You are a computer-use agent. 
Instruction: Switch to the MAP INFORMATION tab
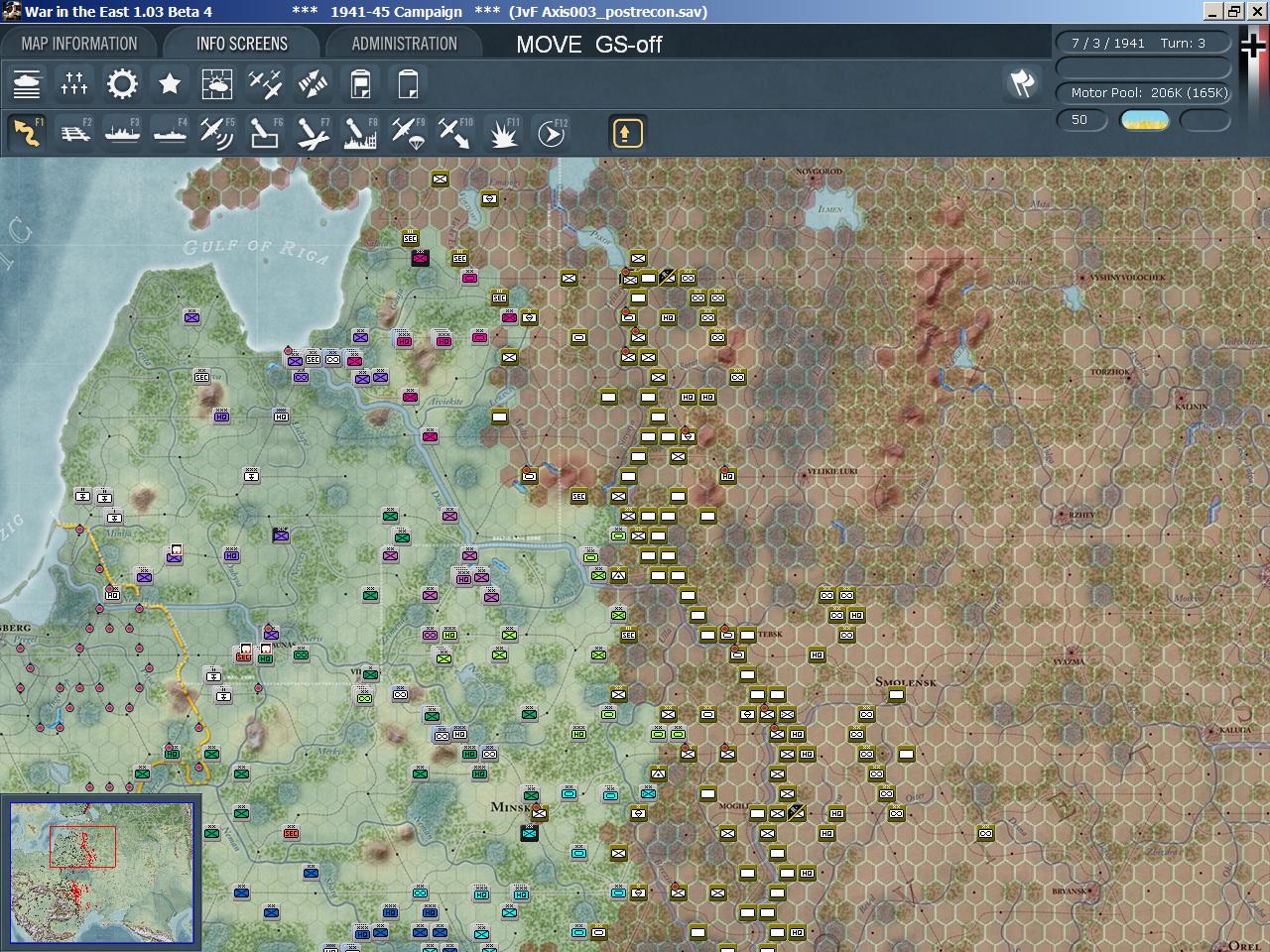pos(79,44)
